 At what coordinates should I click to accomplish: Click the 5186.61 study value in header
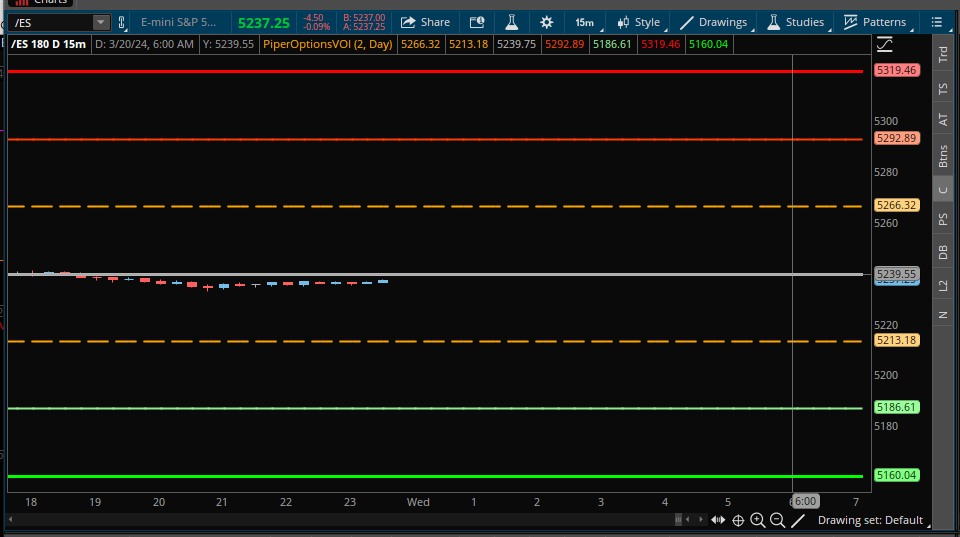pos(612,44)
